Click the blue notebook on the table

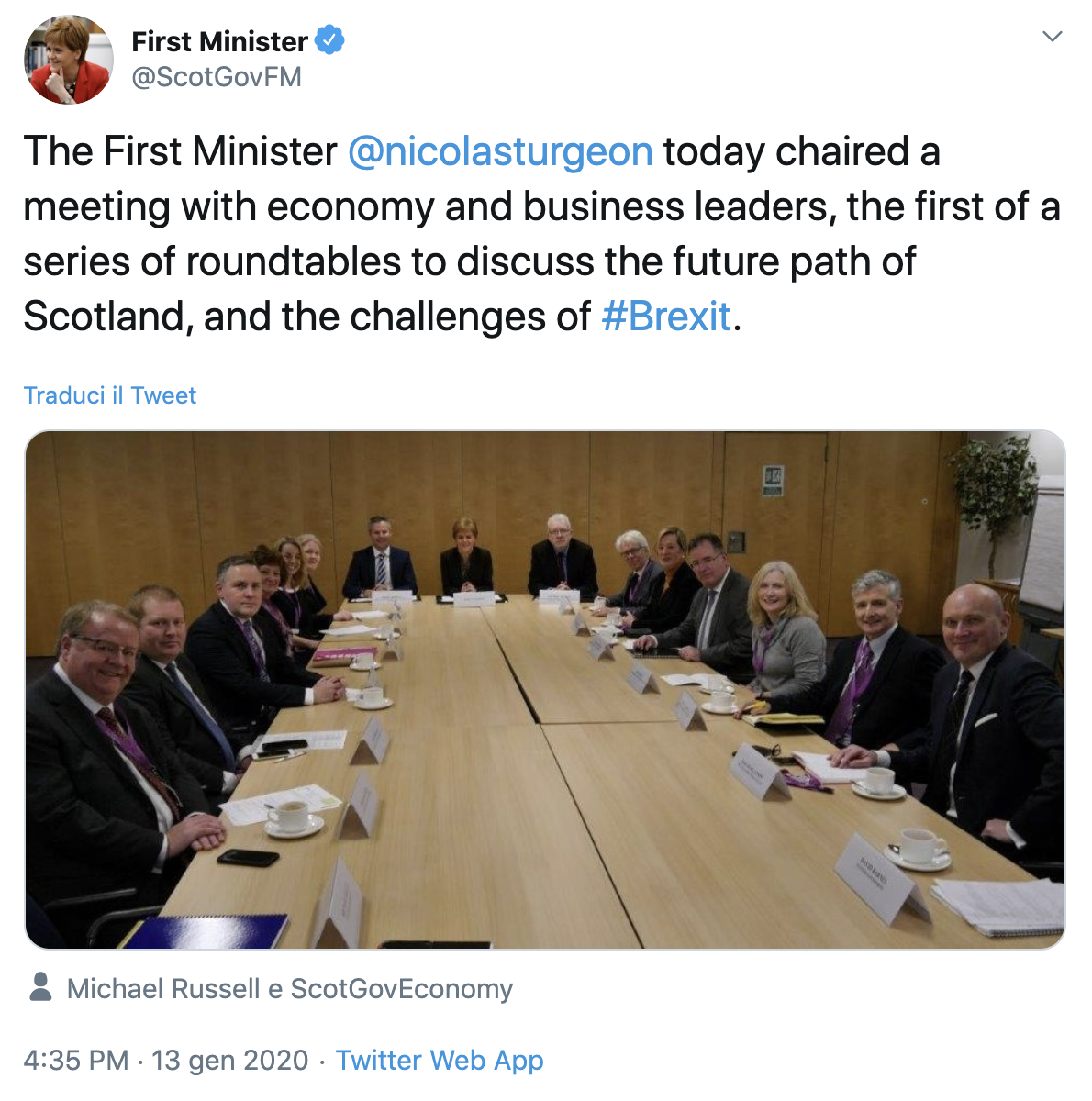tap(206, 930)
